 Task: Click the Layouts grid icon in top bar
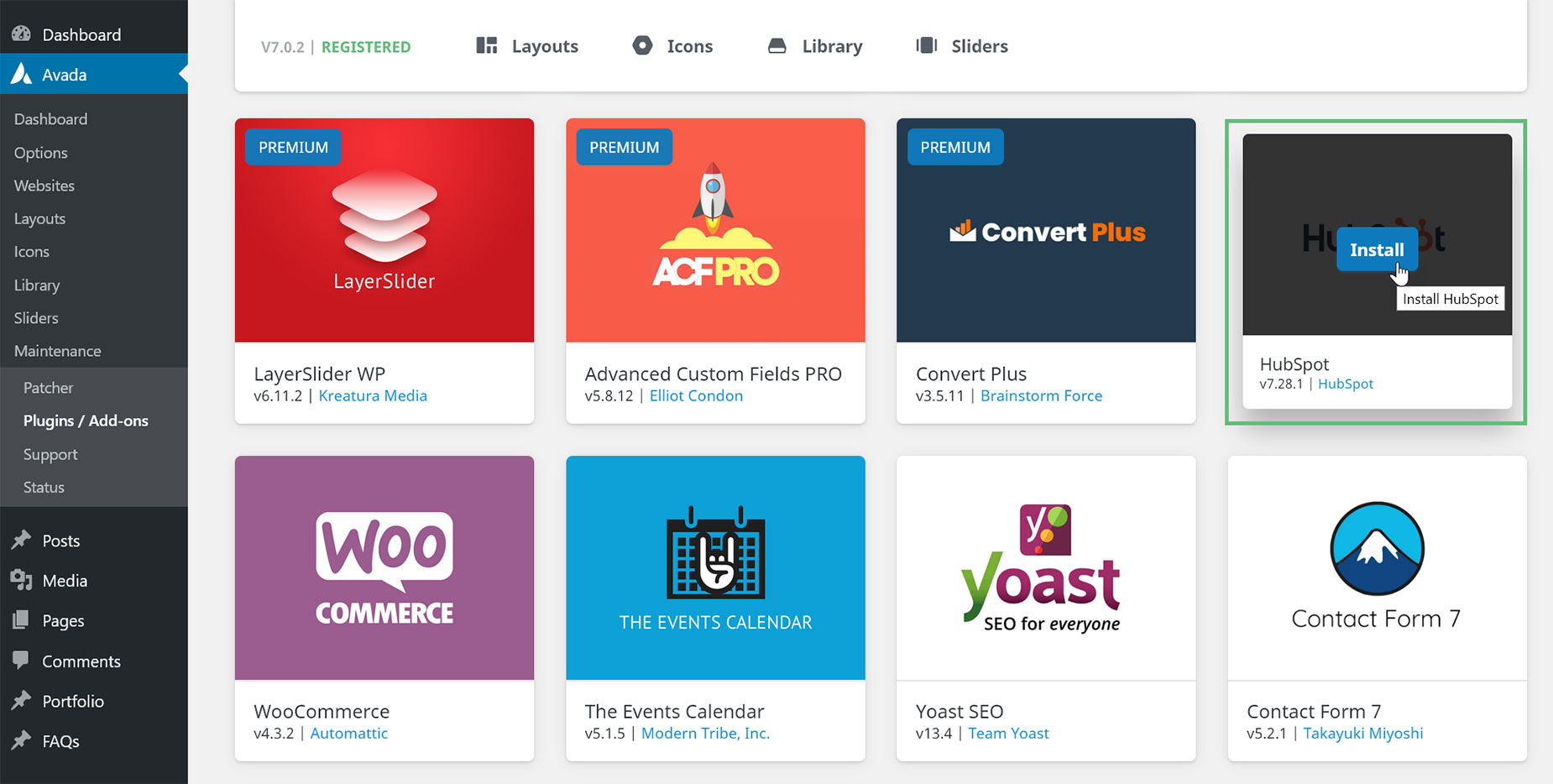(x=487, y=45)
